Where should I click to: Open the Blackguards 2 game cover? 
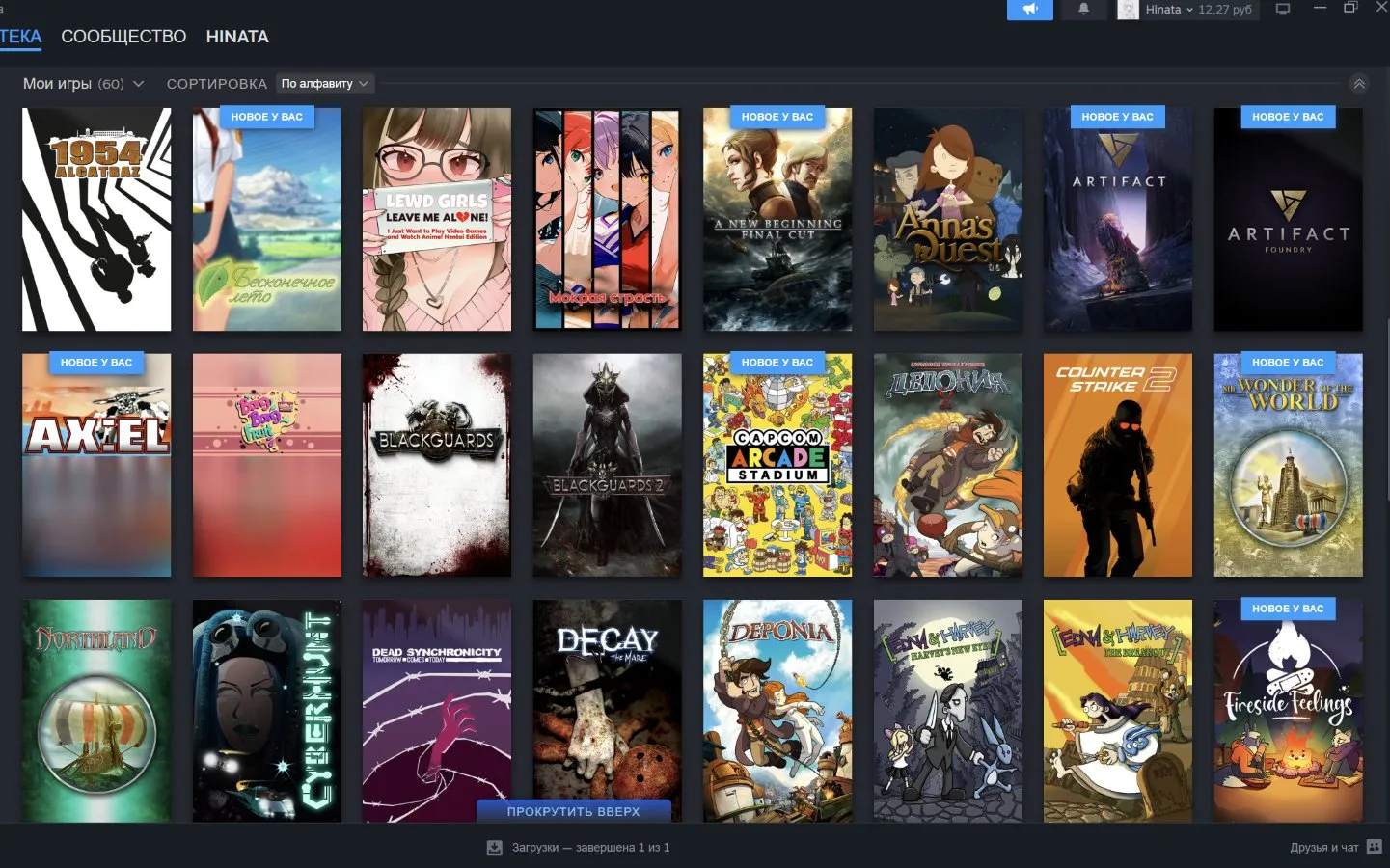(x=607, y=466)
